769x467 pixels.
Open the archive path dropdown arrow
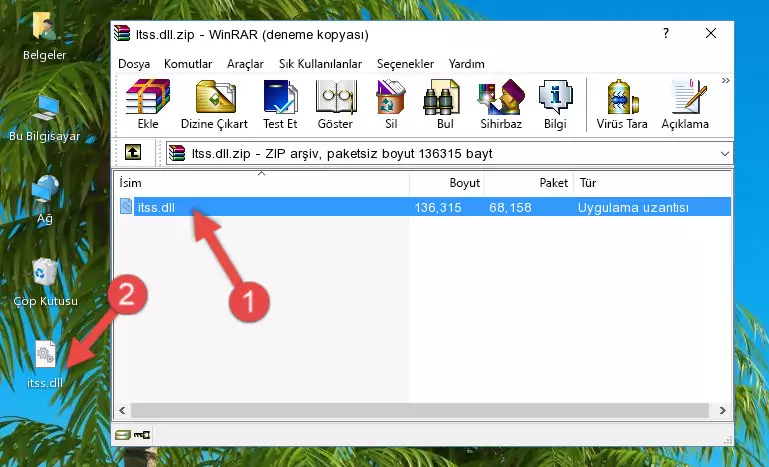[724, 154]
